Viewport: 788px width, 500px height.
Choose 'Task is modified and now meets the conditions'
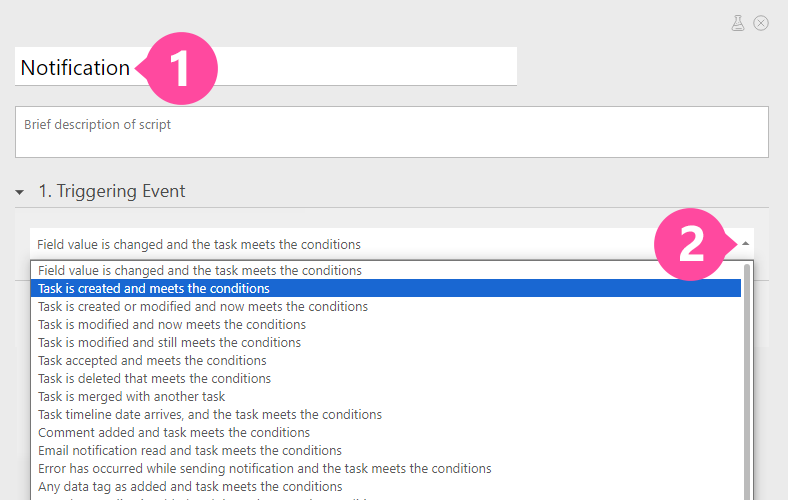coord(172,324)
